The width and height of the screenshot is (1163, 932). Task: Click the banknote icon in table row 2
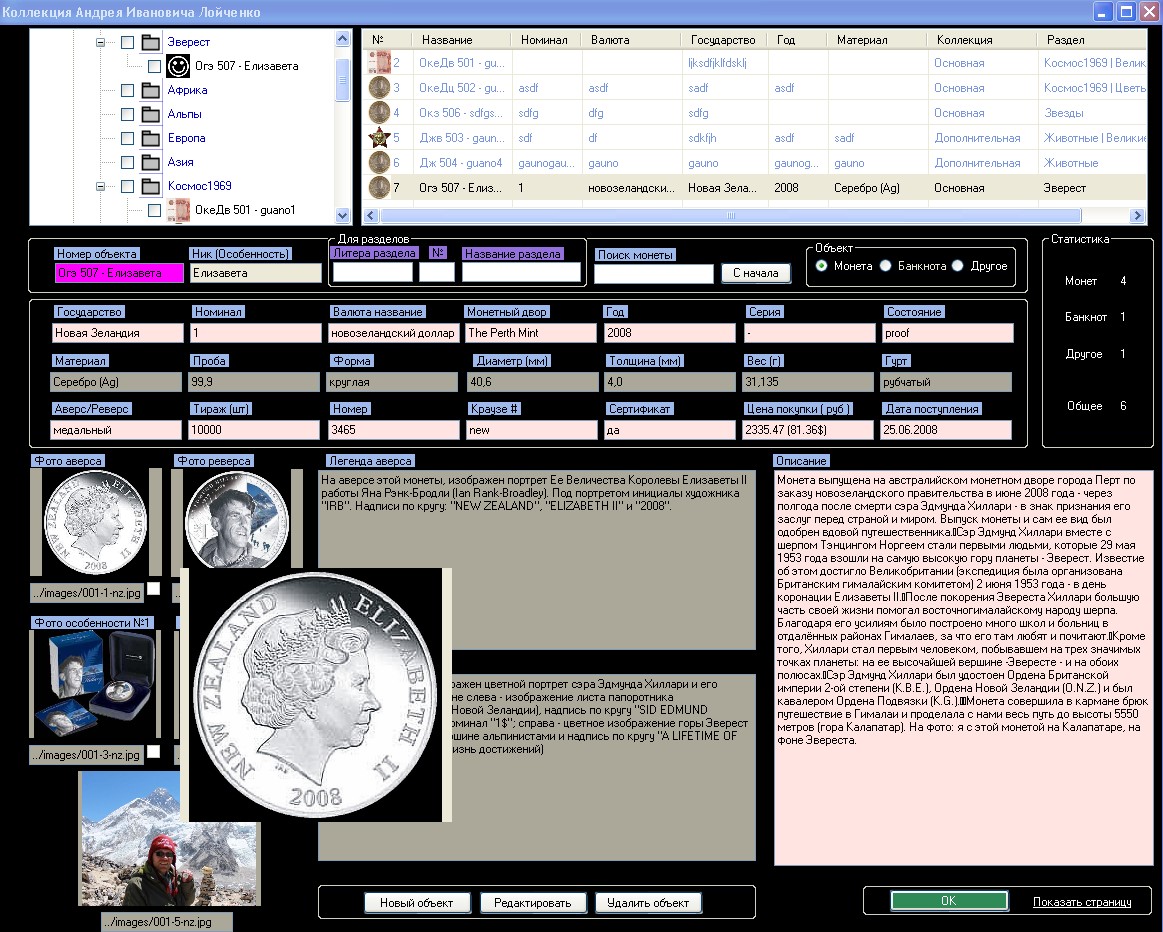[x=379, y=62]
